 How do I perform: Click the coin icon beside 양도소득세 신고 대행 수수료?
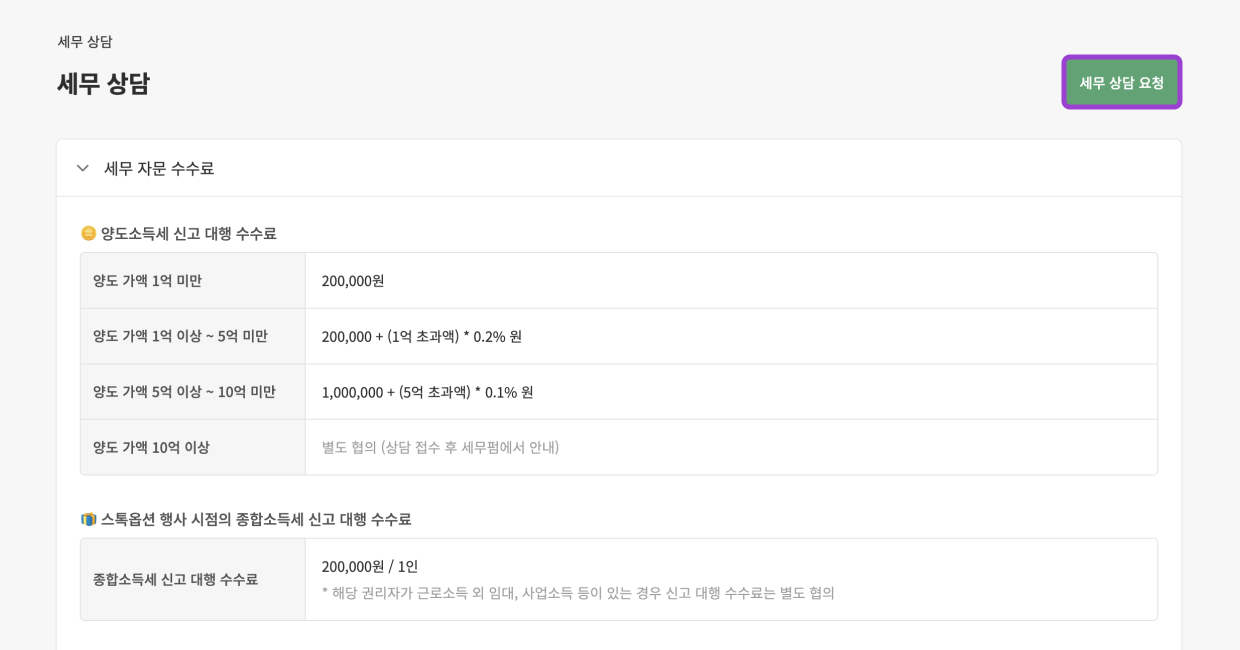tap(89, 233)
